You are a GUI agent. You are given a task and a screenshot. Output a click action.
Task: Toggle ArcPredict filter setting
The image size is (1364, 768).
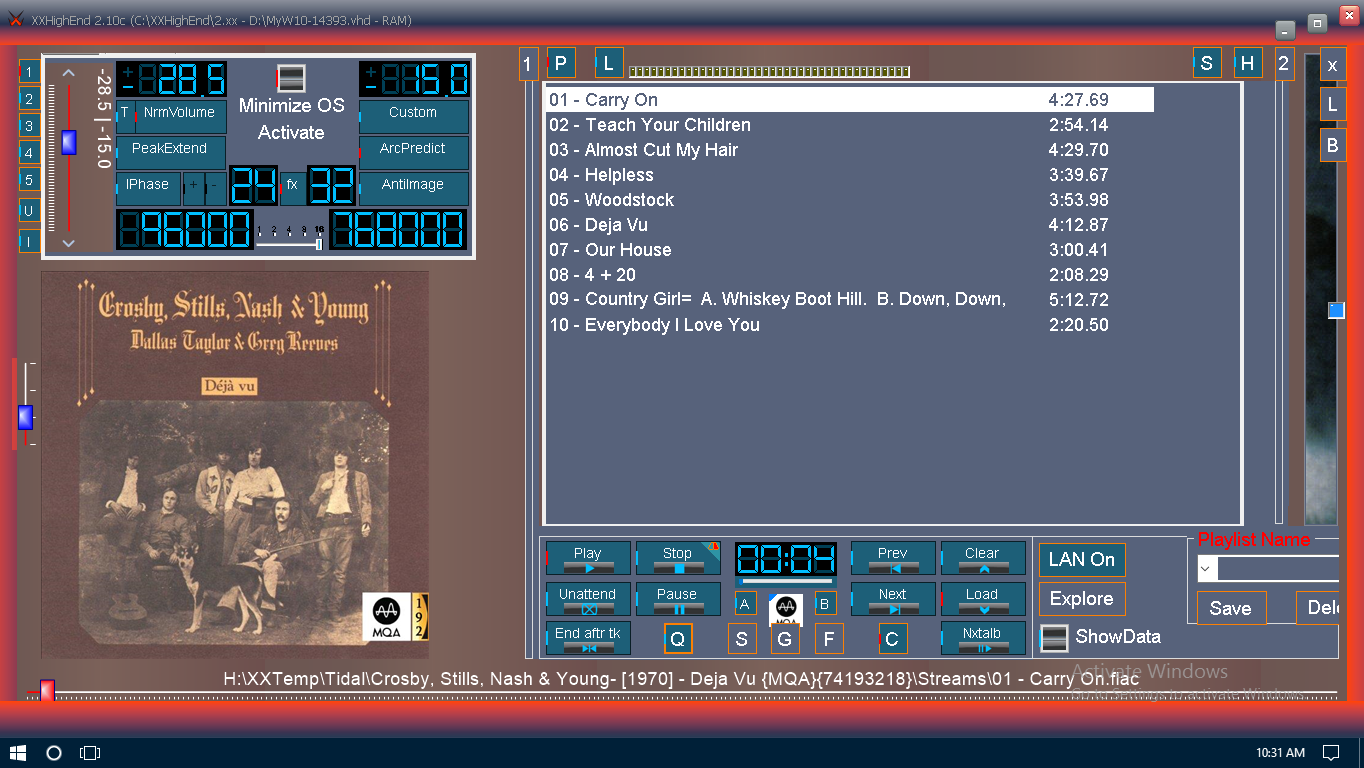(414, 153)
